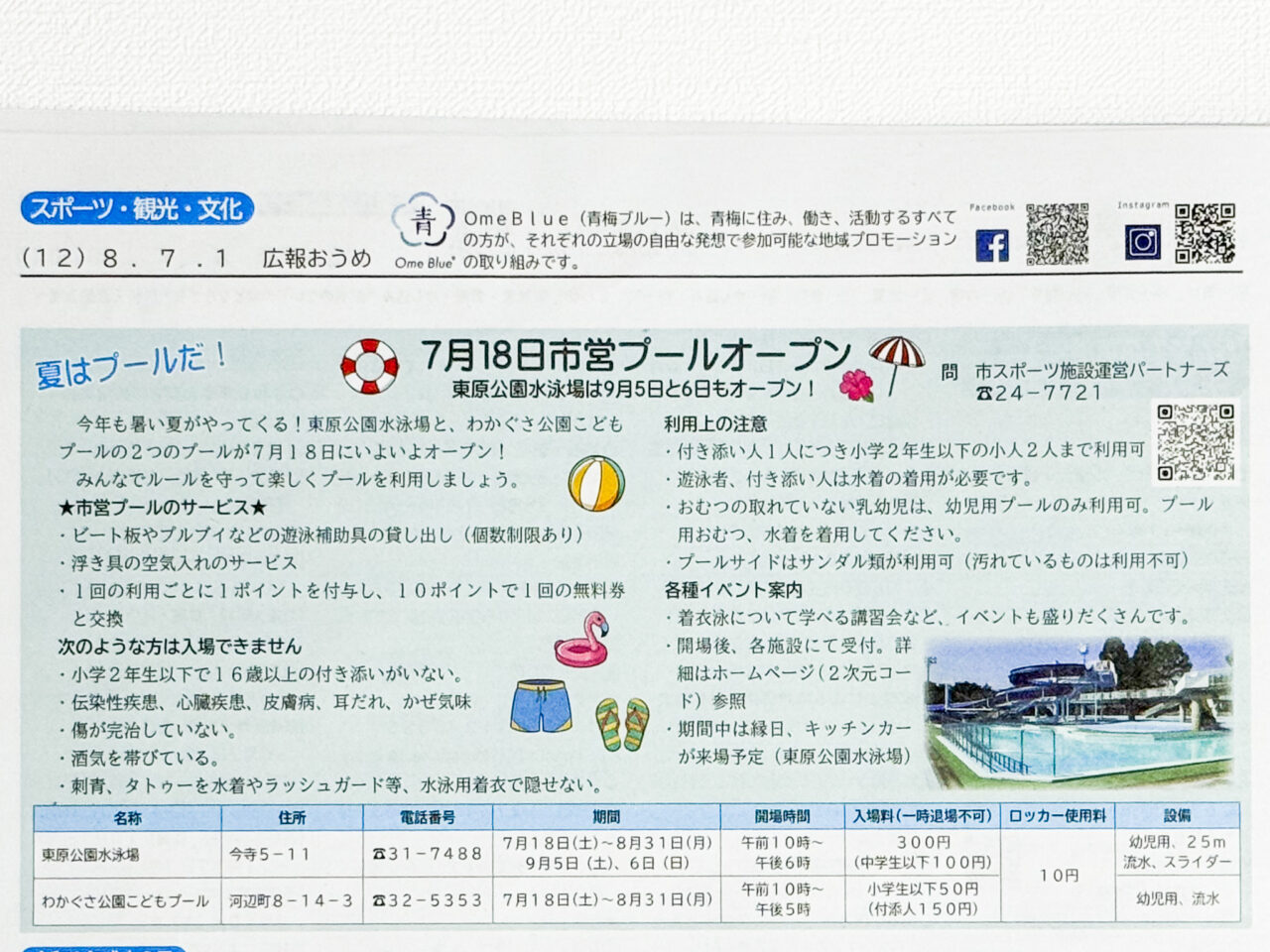Click the subtitle 東原公園水泳場は9月5日と6日もオープン

point(634,389)
